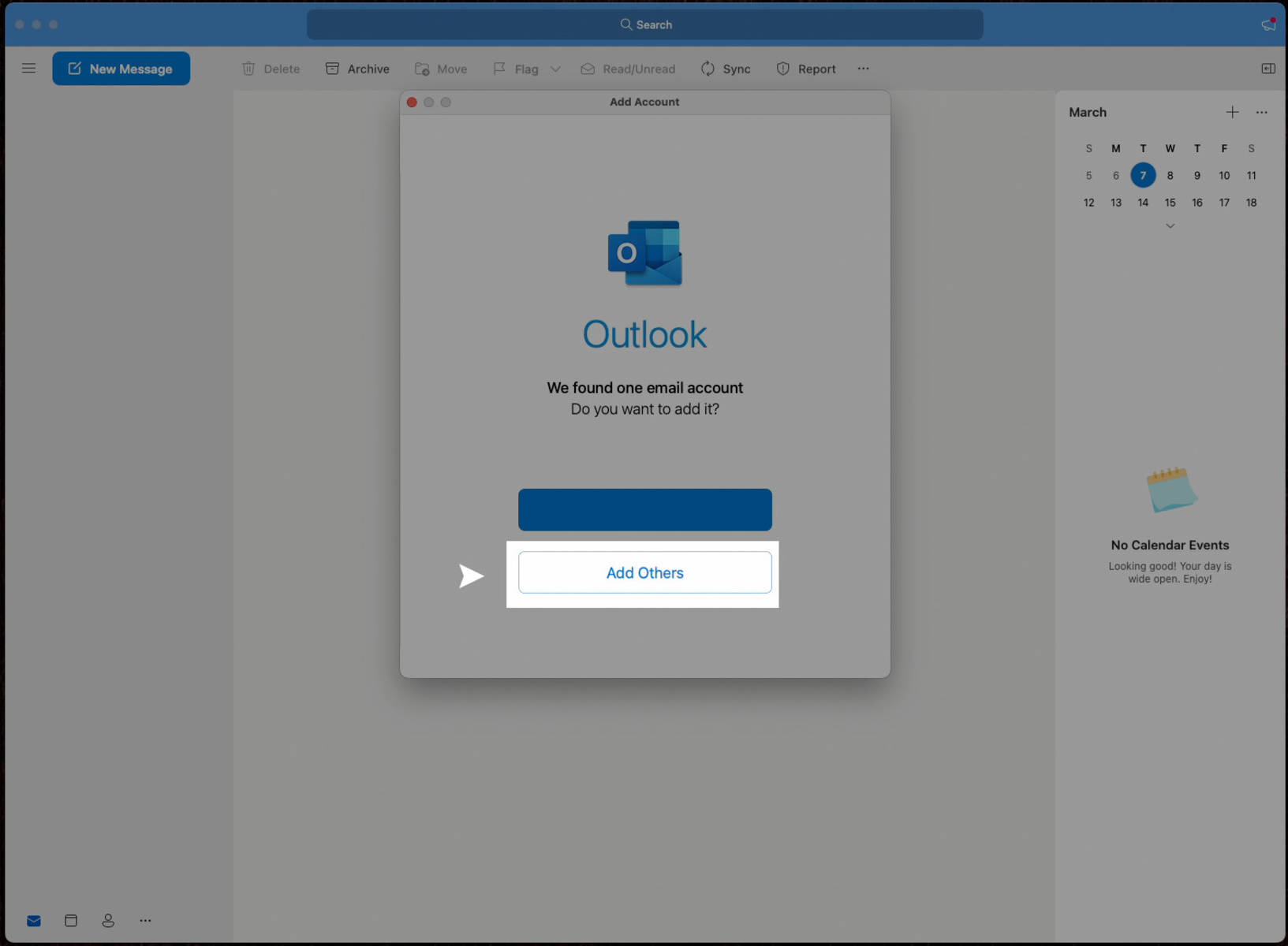Compose with New Message button
The width and height of the screenshot is (1288, 946).
point(121,69)
